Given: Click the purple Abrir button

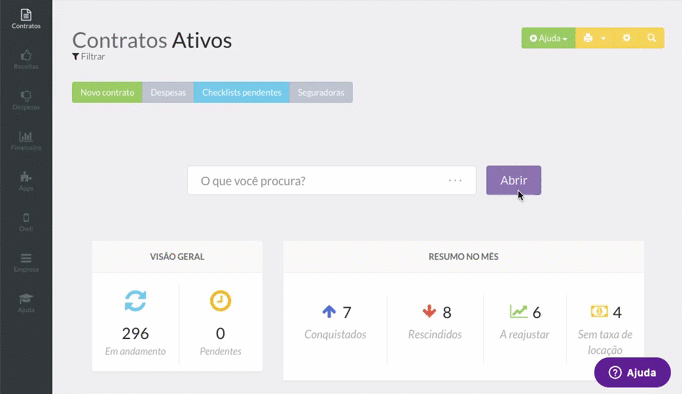Looking at the screenshot, I should [514, 180].
